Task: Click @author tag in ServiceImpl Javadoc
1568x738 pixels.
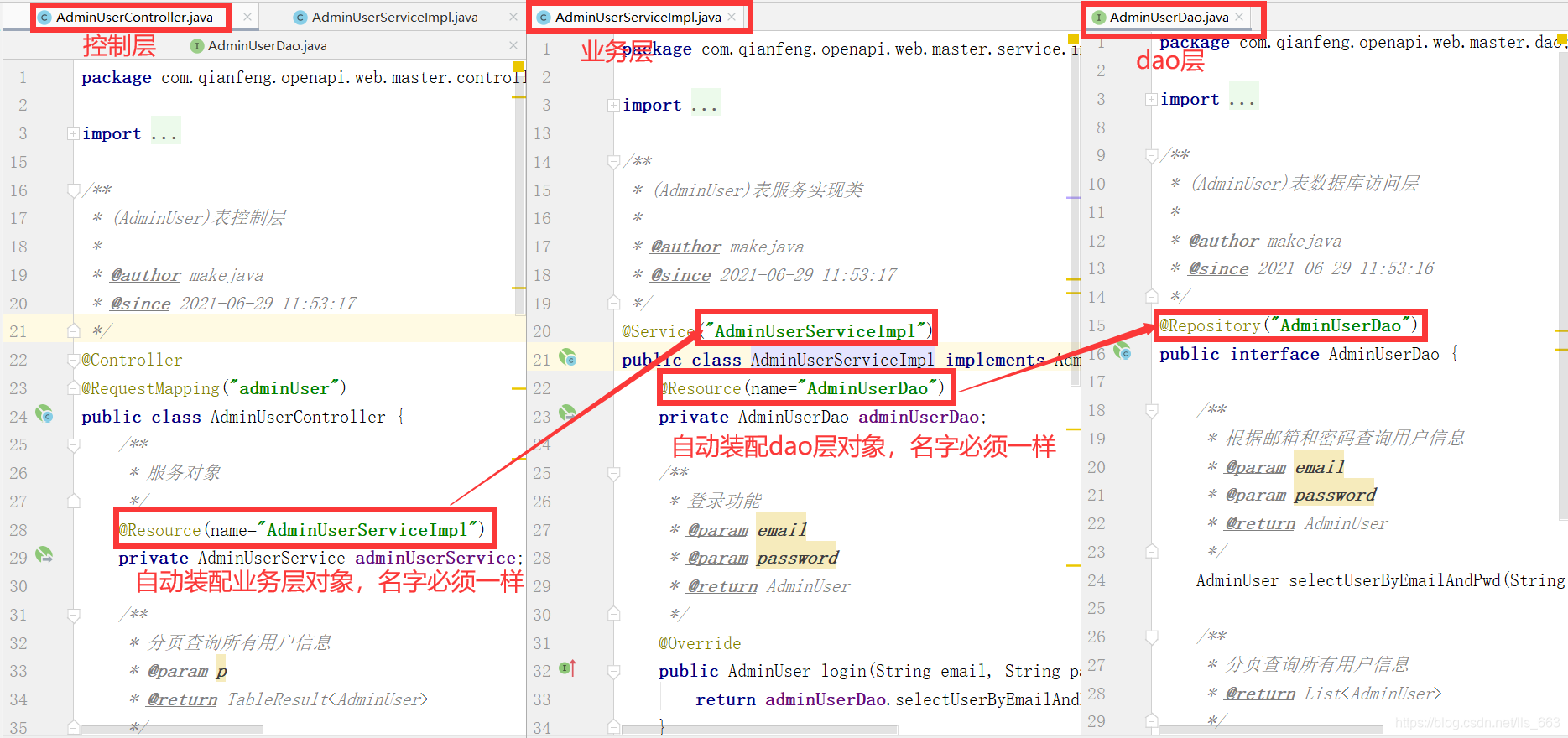Action: (x=685, y=247)
